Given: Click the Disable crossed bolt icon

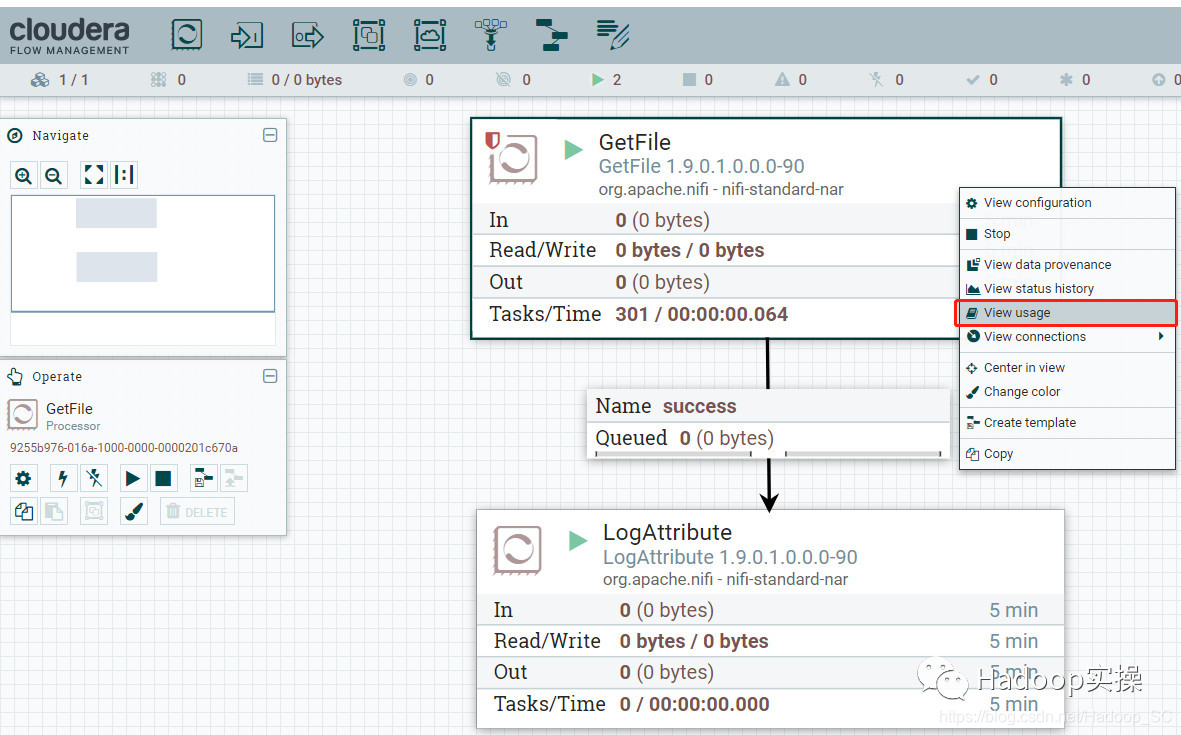Looking at the screenshot, I should (x=94, y=478).
